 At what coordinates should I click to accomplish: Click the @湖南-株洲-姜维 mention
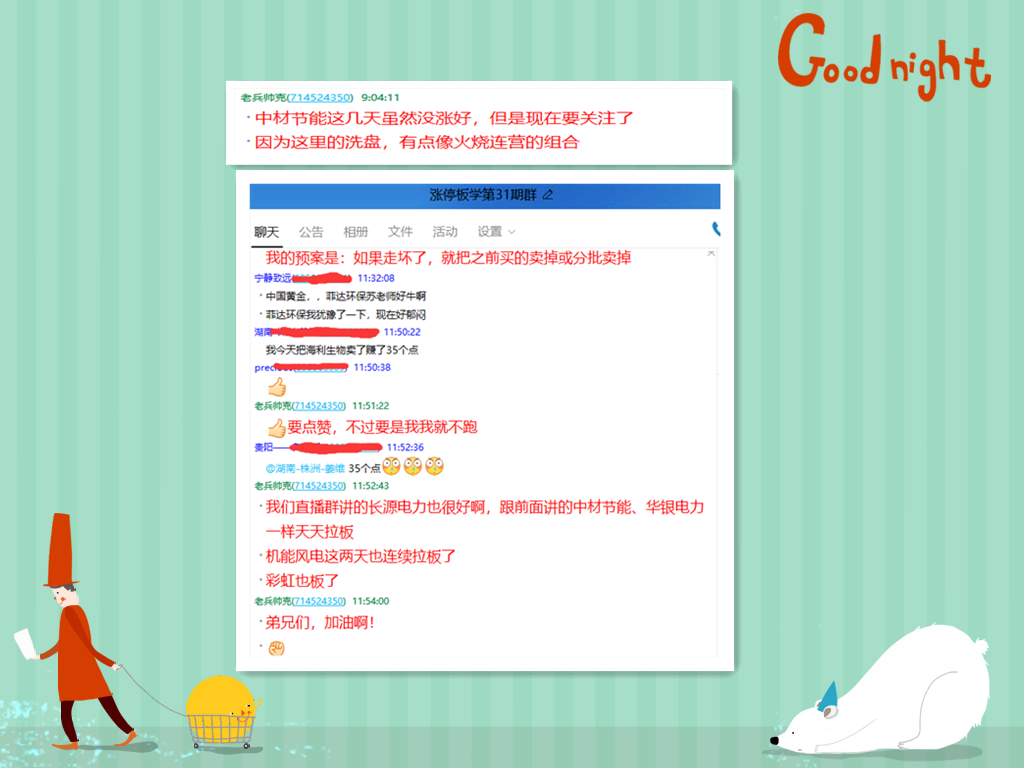click(x=305, y=467)
